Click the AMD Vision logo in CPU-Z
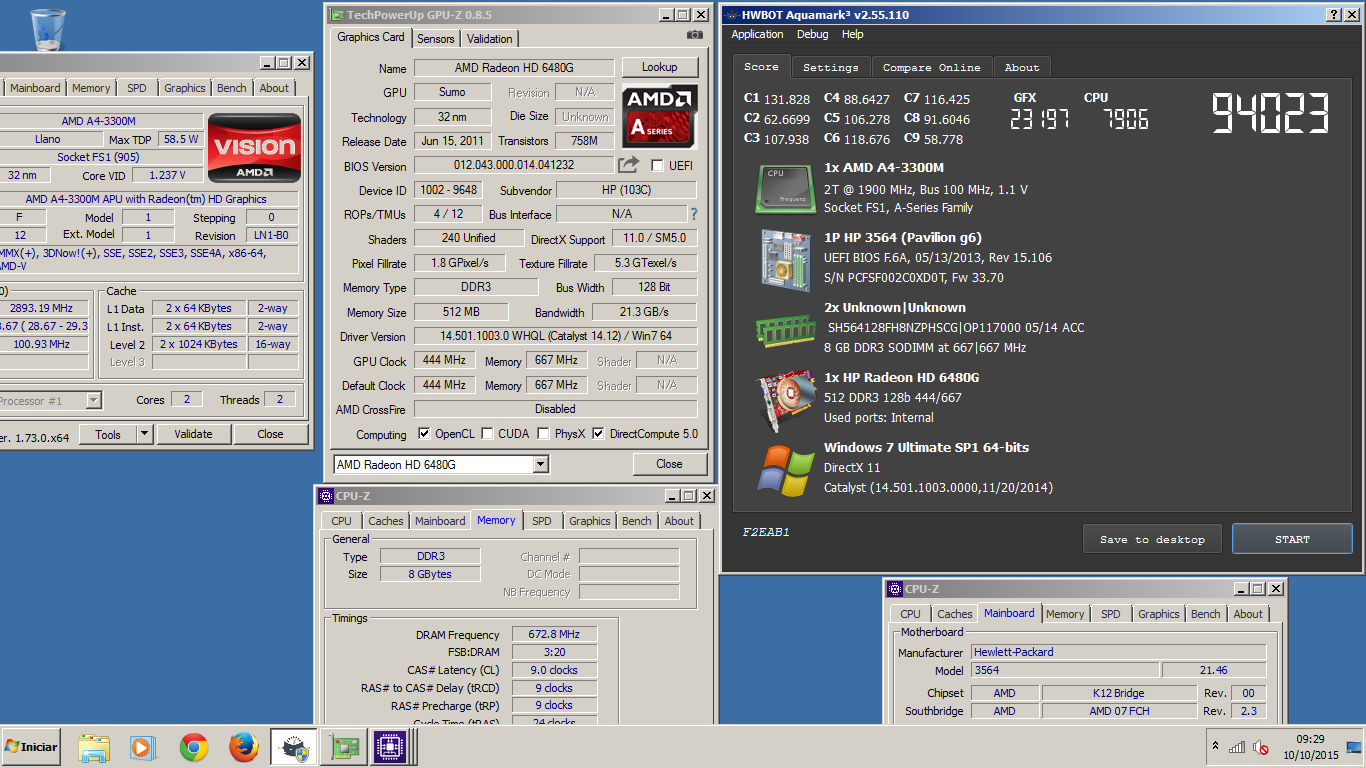The image size is (1366, 768). pos(254,148)
